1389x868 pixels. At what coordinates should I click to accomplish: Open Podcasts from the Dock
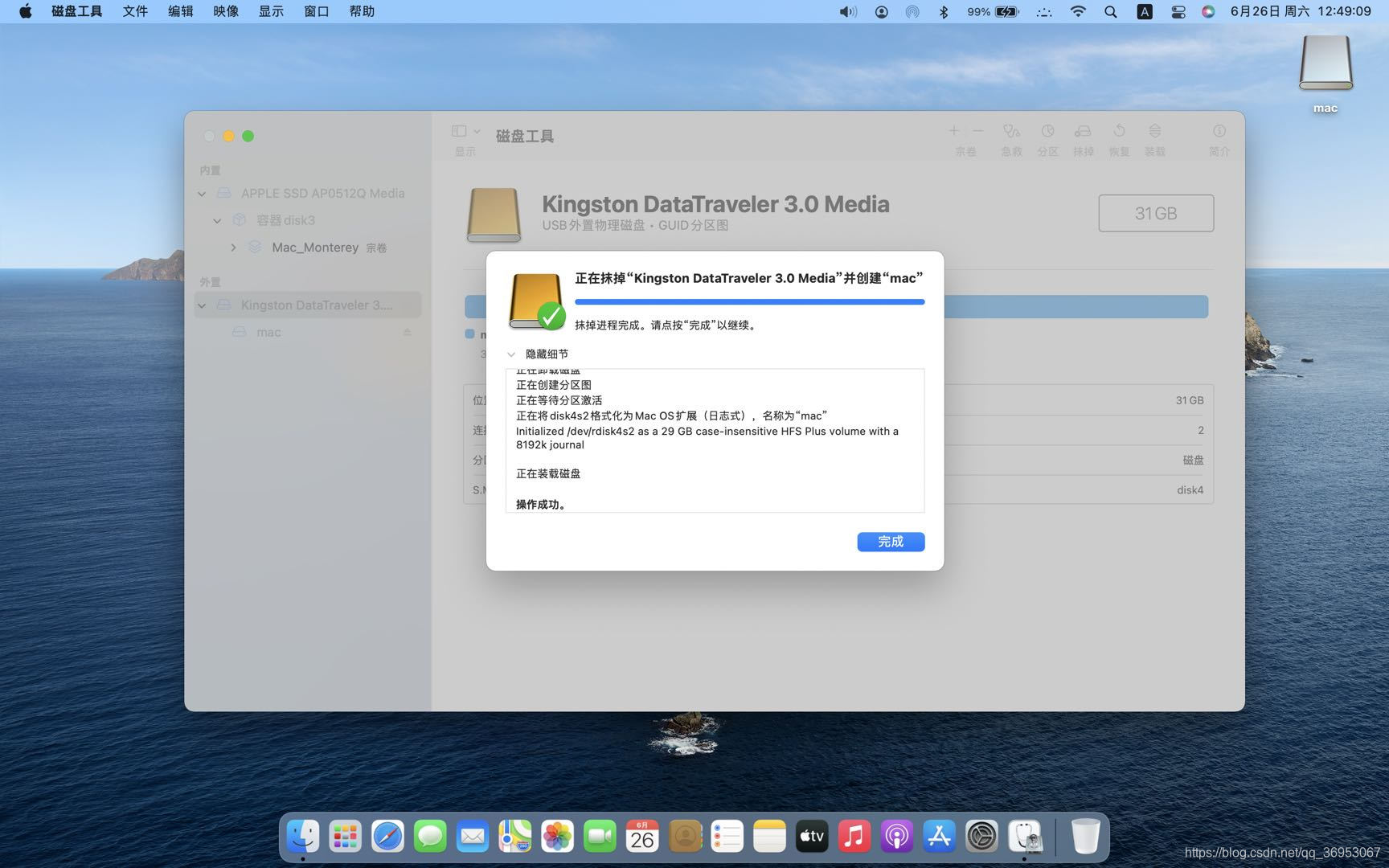coord(896,837)
